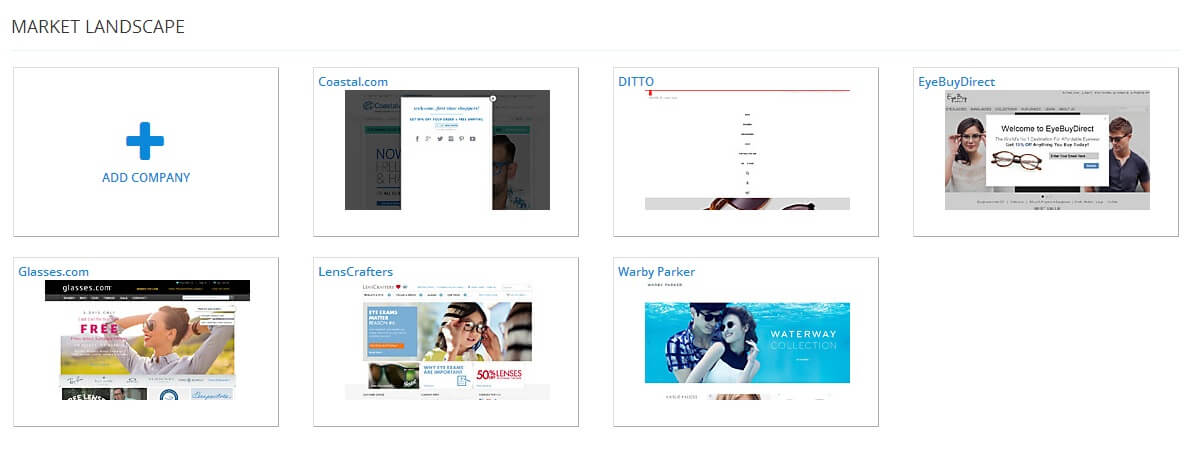Open the Glasses.com company link
The image size is (1199, 457).
(x=54, y=271)
